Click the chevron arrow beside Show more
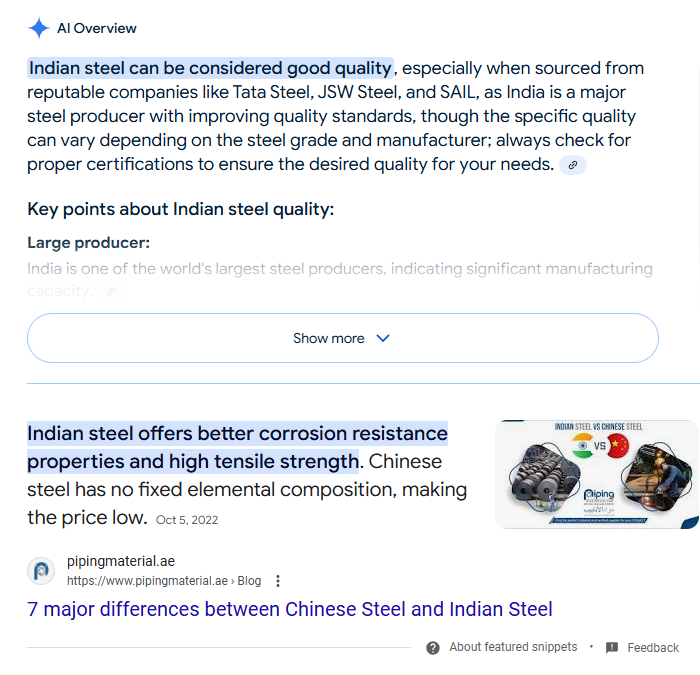 point(383,338)
